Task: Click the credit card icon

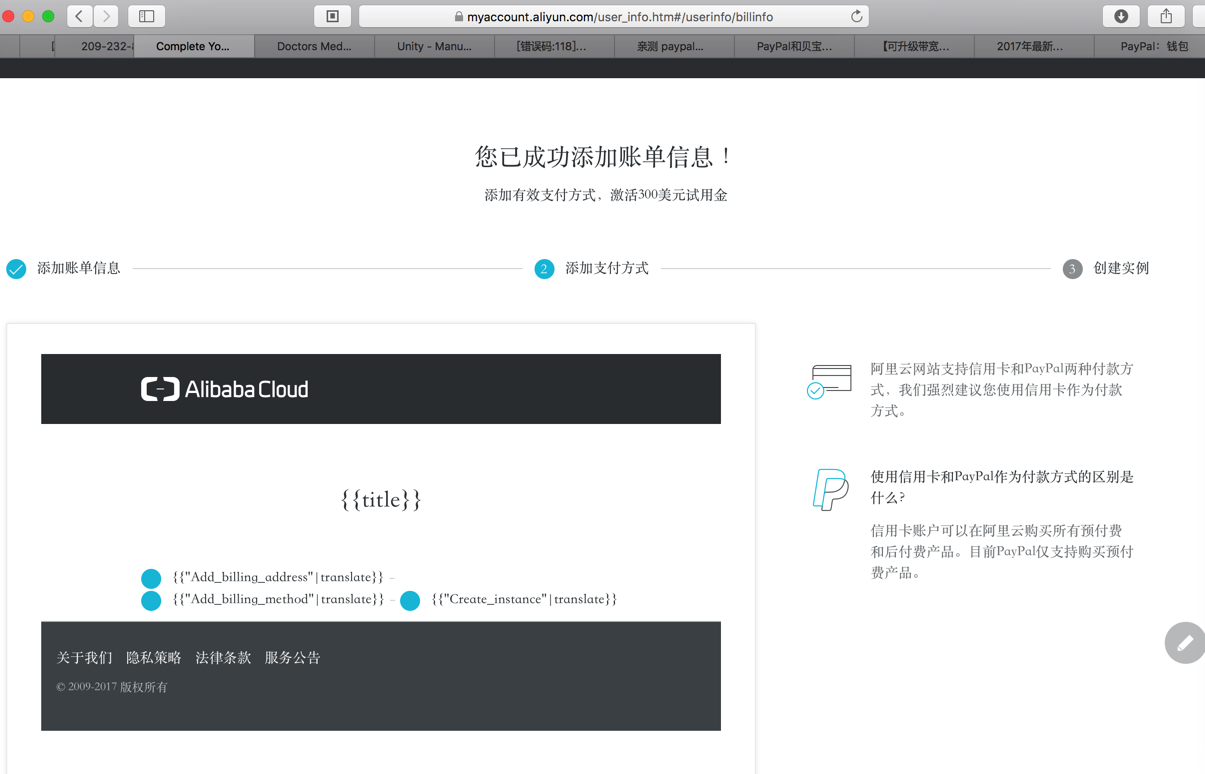Action: point(829,381)
